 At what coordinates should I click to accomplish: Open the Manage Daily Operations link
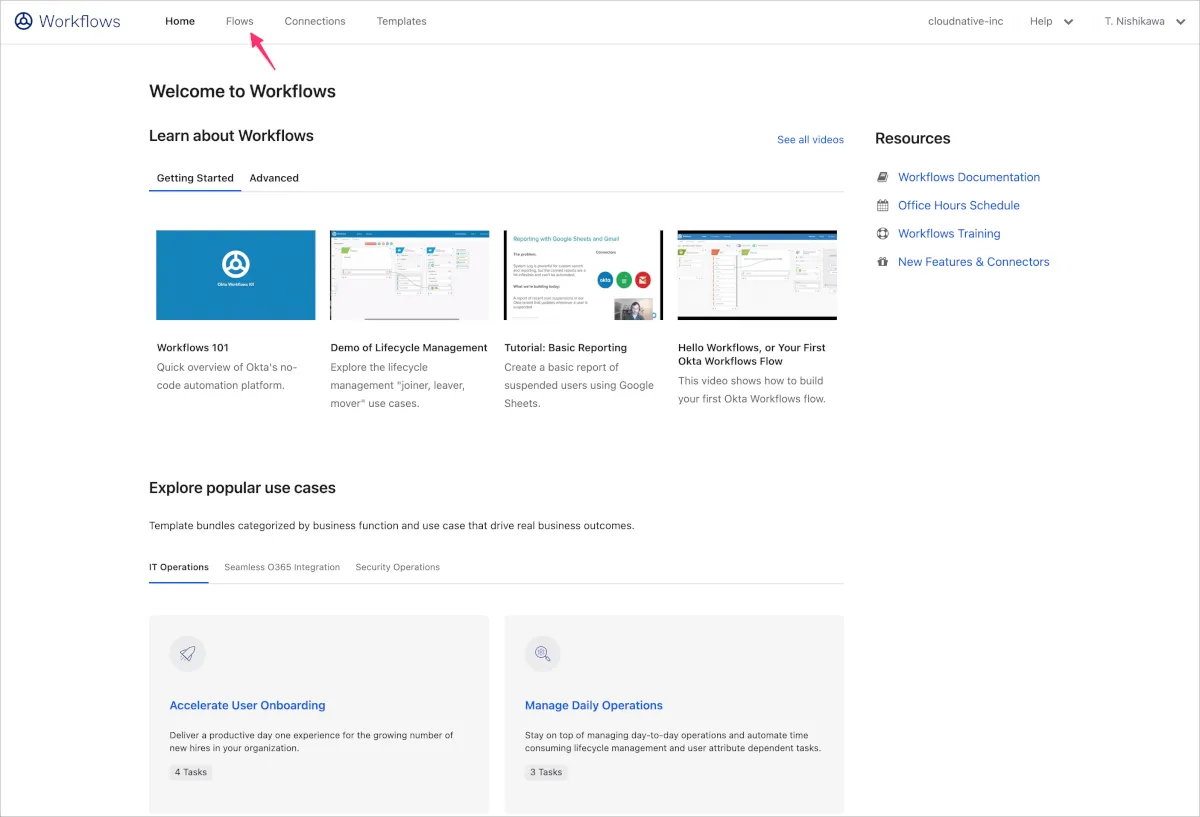click(594, 705)
